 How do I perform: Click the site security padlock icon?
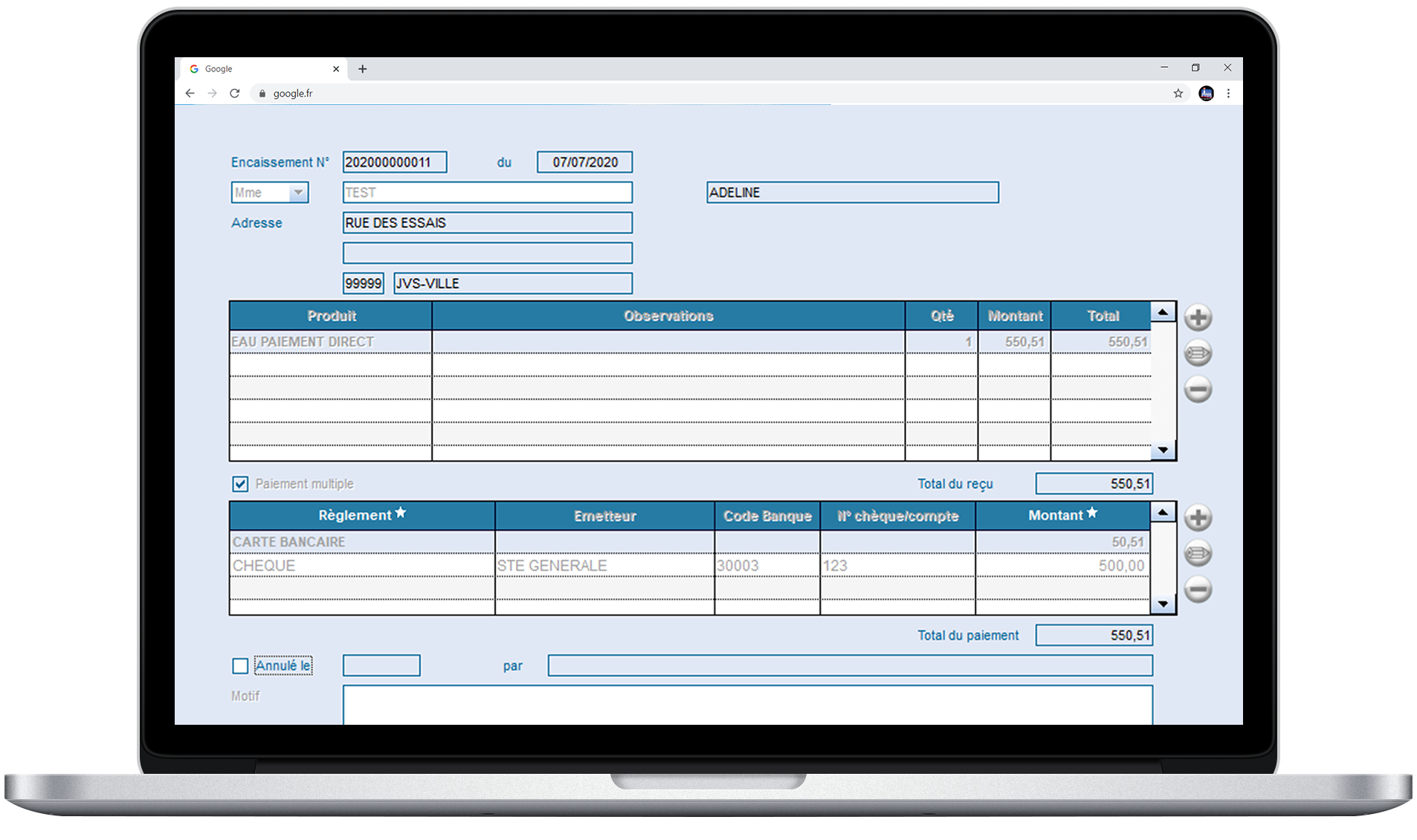[262, 93]
